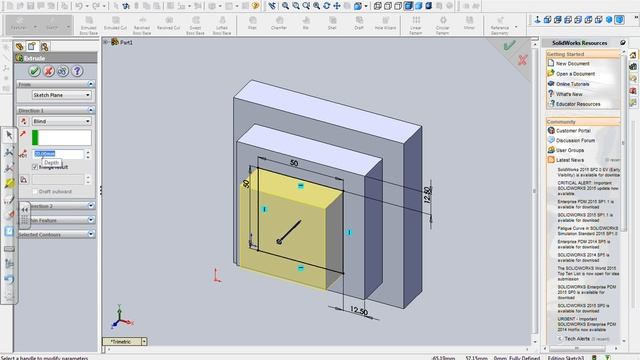Switch to FeatureManager design tree tab
The width and height of the screenshot is (640, 360).
19,47
